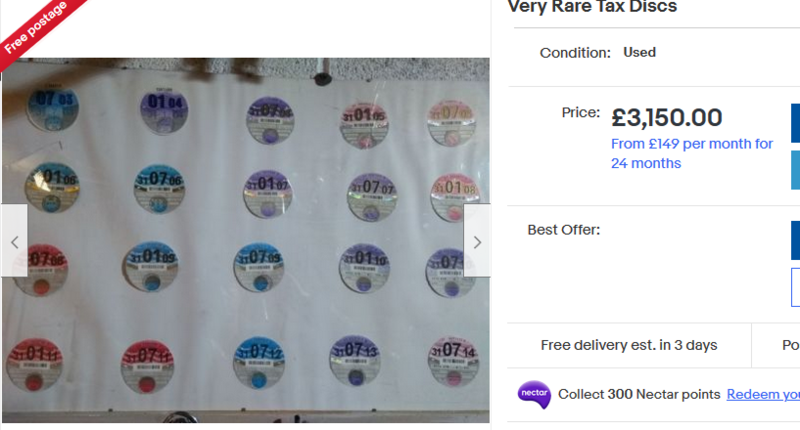Open the main tax discs photo

(x=245, y=240)
